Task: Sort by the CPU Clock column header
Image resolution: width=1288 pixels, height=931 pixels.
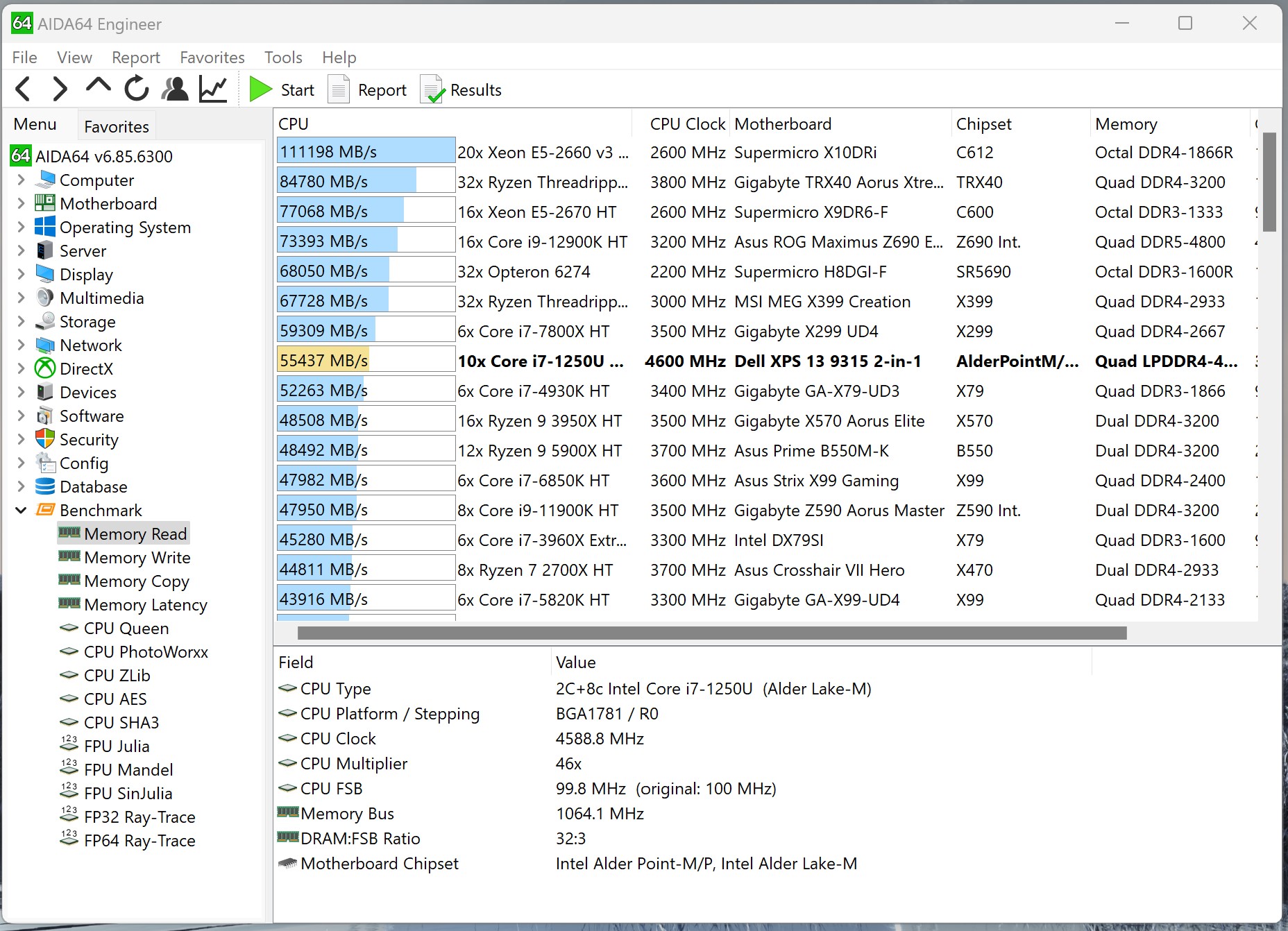Action: [x=680, y=123]
